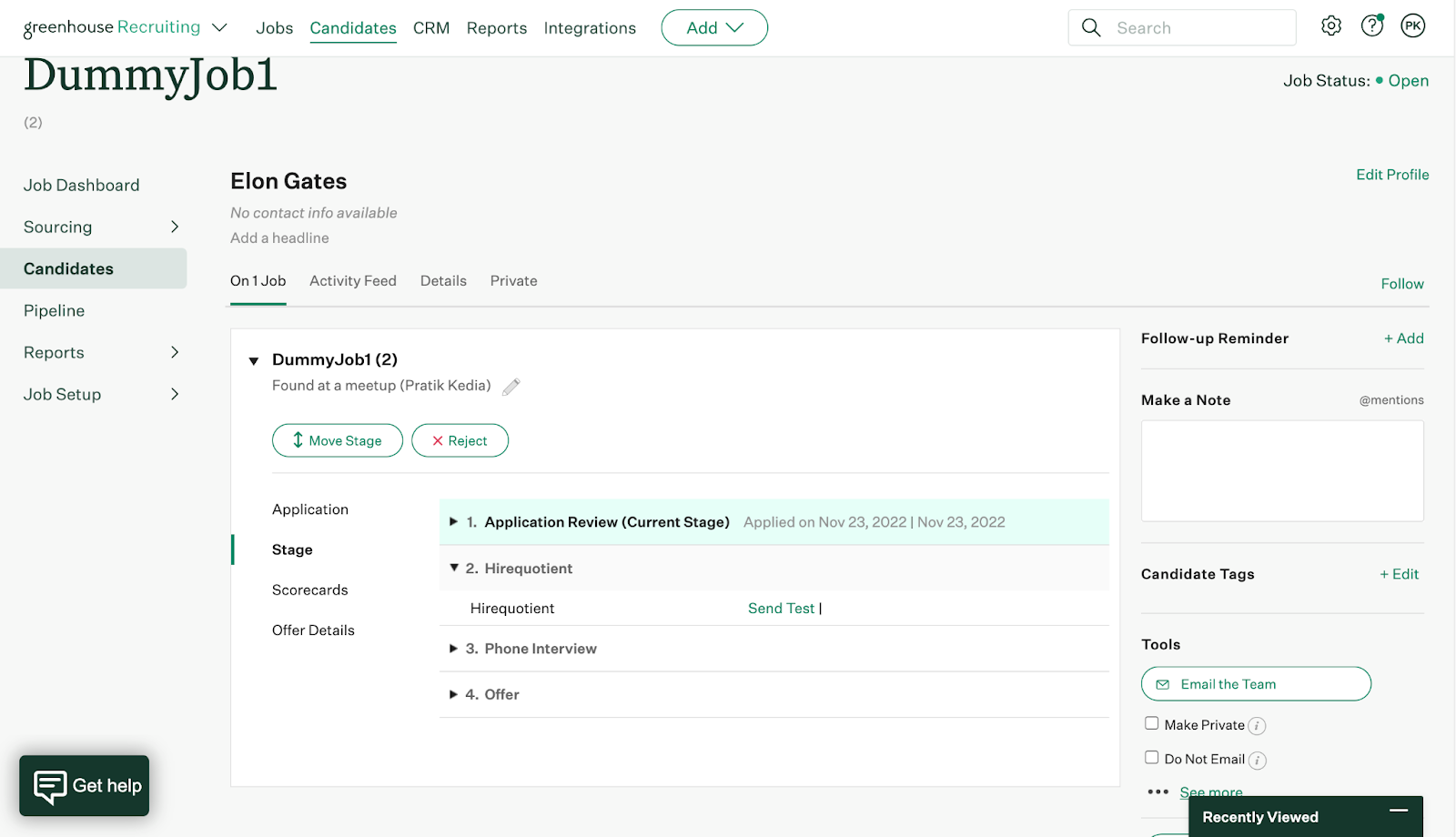The width and height of the screenshot is (1456, 837).
Task: Click the Follow link
Action: pyautogui.click(x=1402, y=284)
